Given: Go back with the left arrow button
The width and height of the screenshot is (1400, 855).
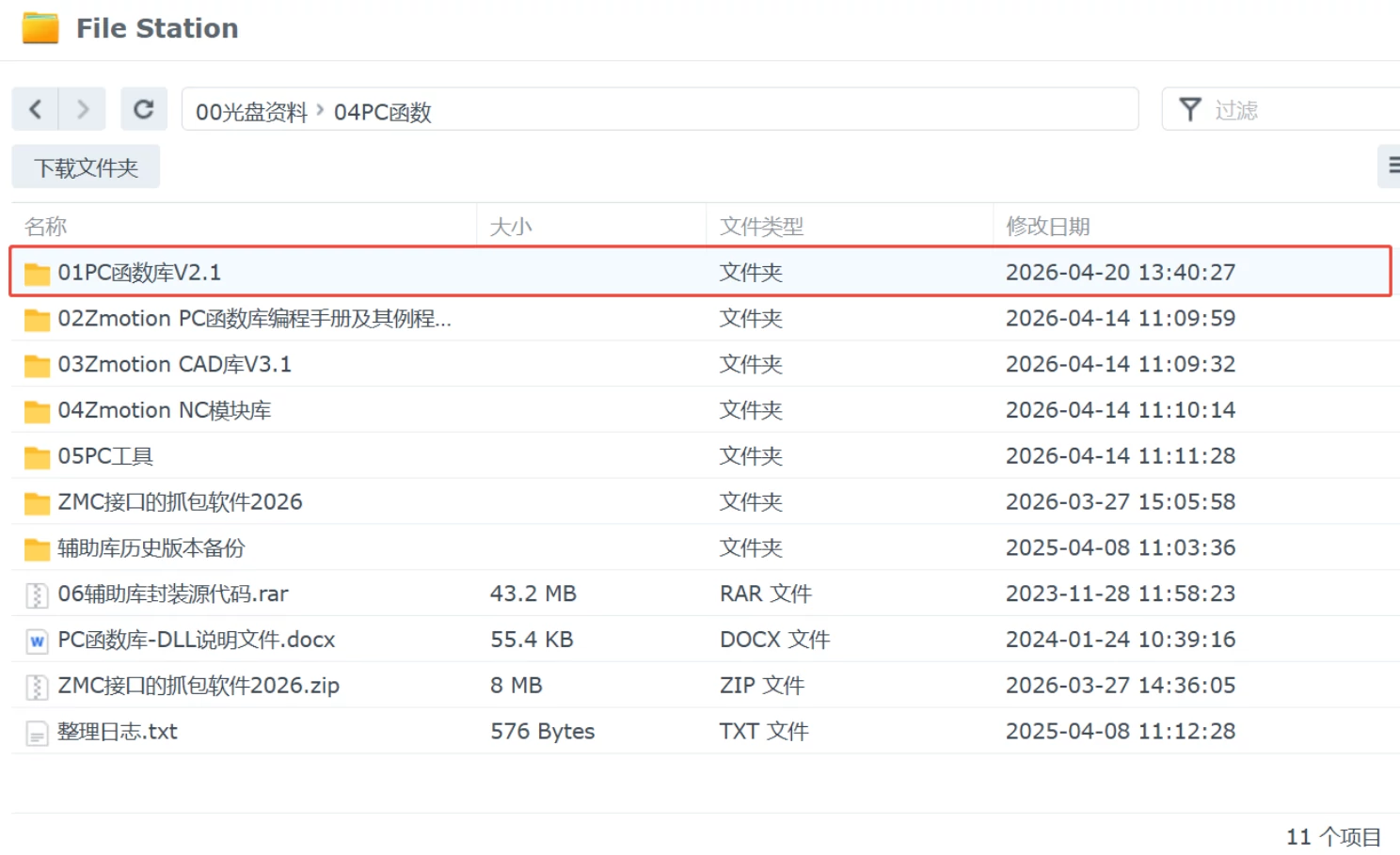Looking at the screenshot, I should pos(35,109).
